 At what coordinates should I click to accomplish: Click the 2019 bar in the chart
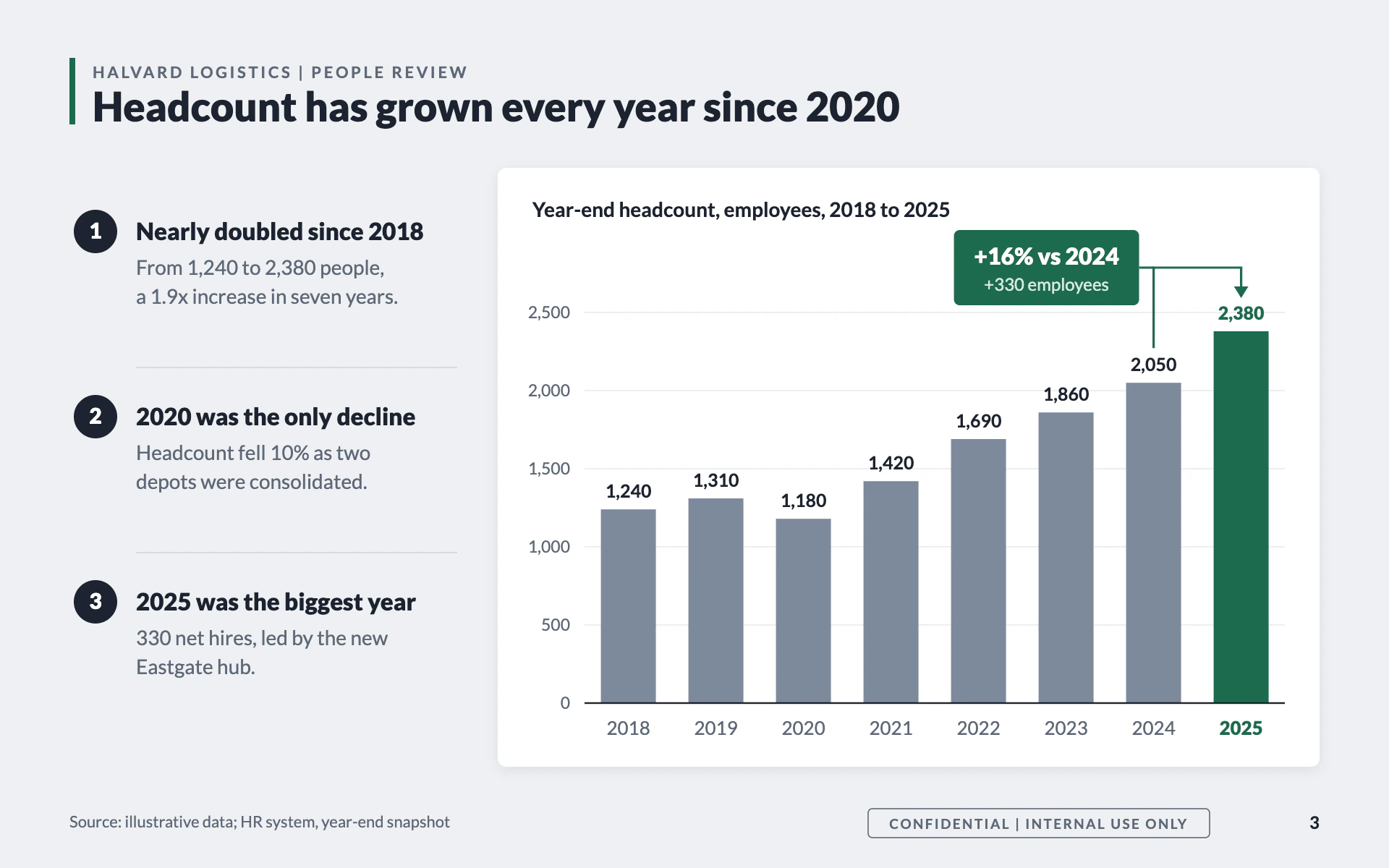715,600
